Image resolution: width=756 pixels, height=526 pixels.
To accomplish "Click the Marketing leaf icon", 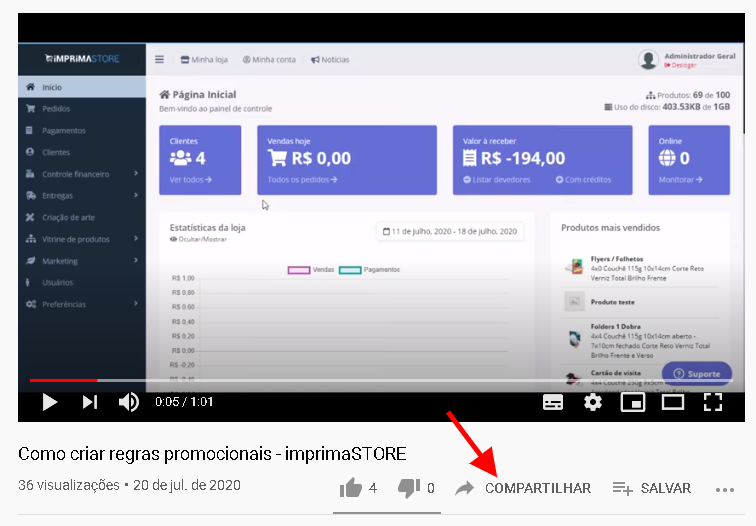I will pyautogui.click(x=30, y=260).
